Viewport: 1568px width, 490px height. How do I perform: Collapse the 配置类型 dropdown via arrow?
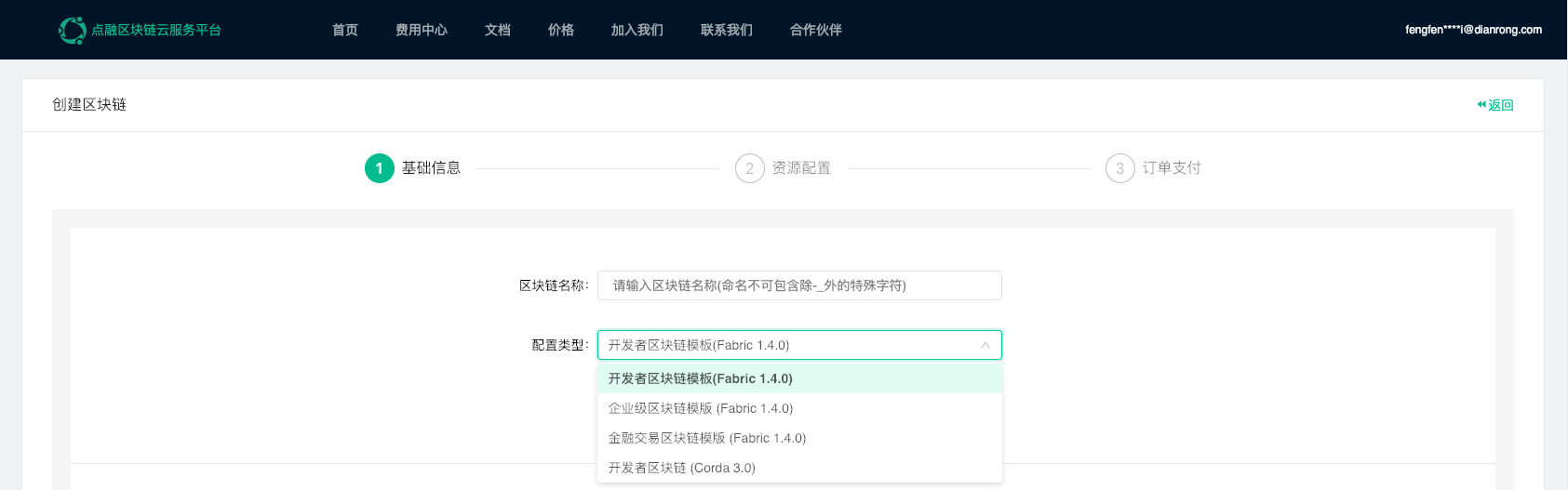[x=985, y=345]
